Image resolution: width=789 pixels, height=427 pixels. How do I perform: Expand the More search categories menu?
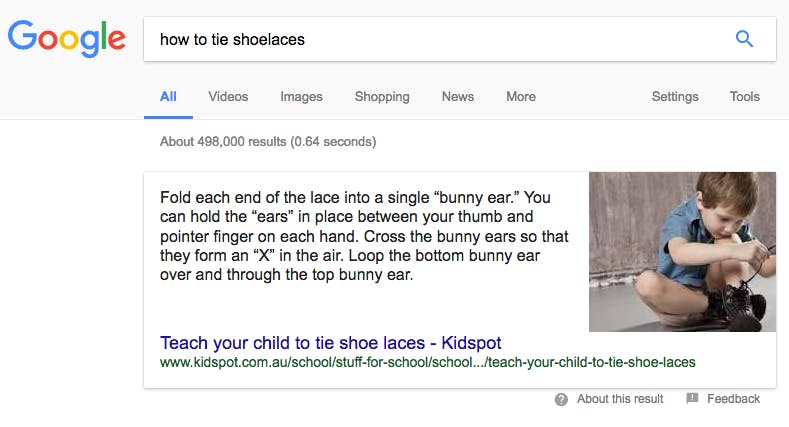521,97
